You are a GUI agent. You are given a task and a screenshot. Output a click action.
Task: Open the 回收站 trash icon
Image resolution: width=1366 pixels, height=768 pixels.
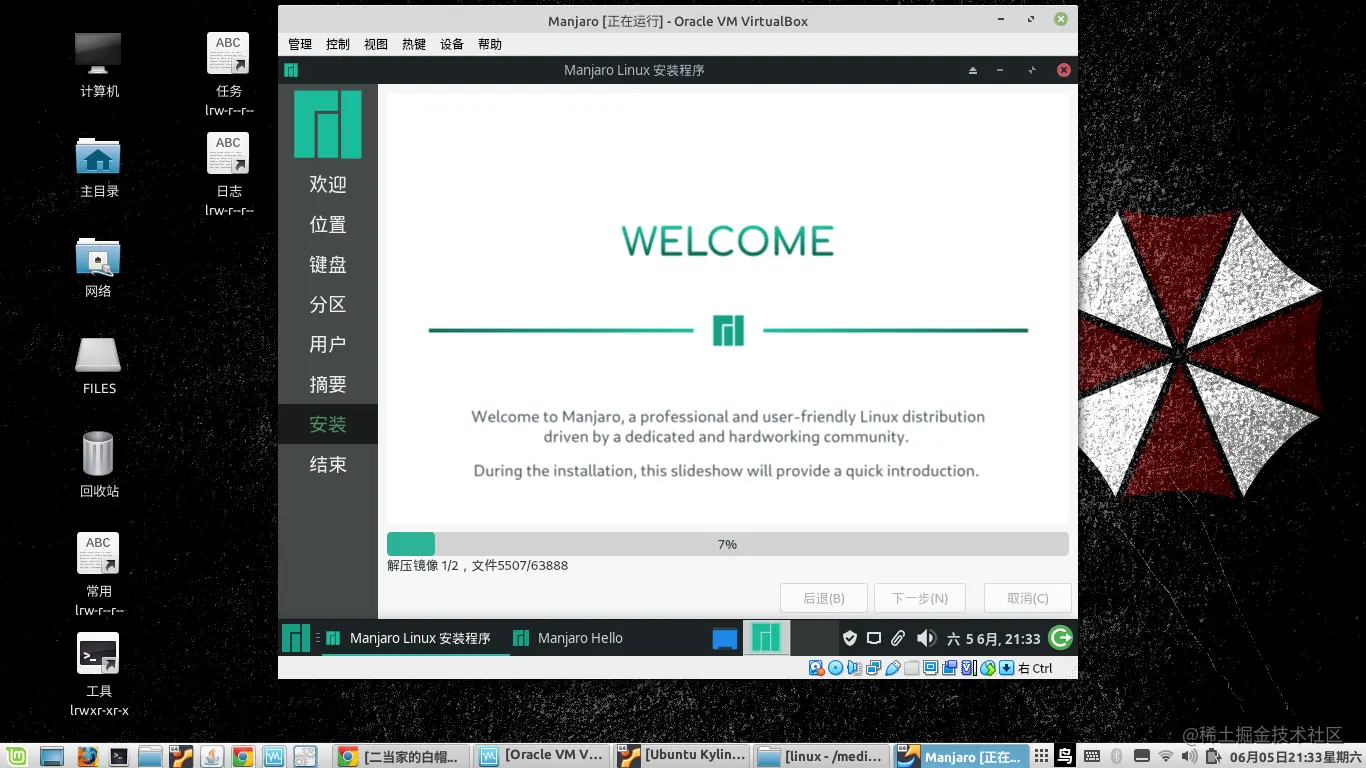tap(99, 464)
